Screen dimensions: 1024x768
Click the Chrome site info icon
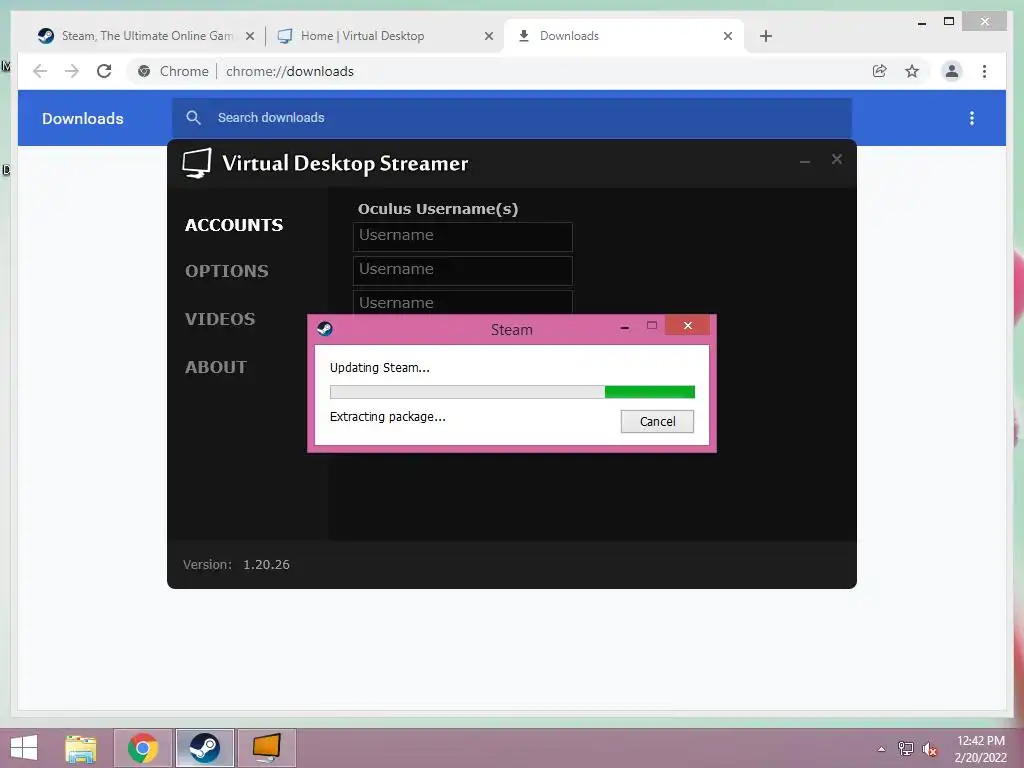(144, 71)
